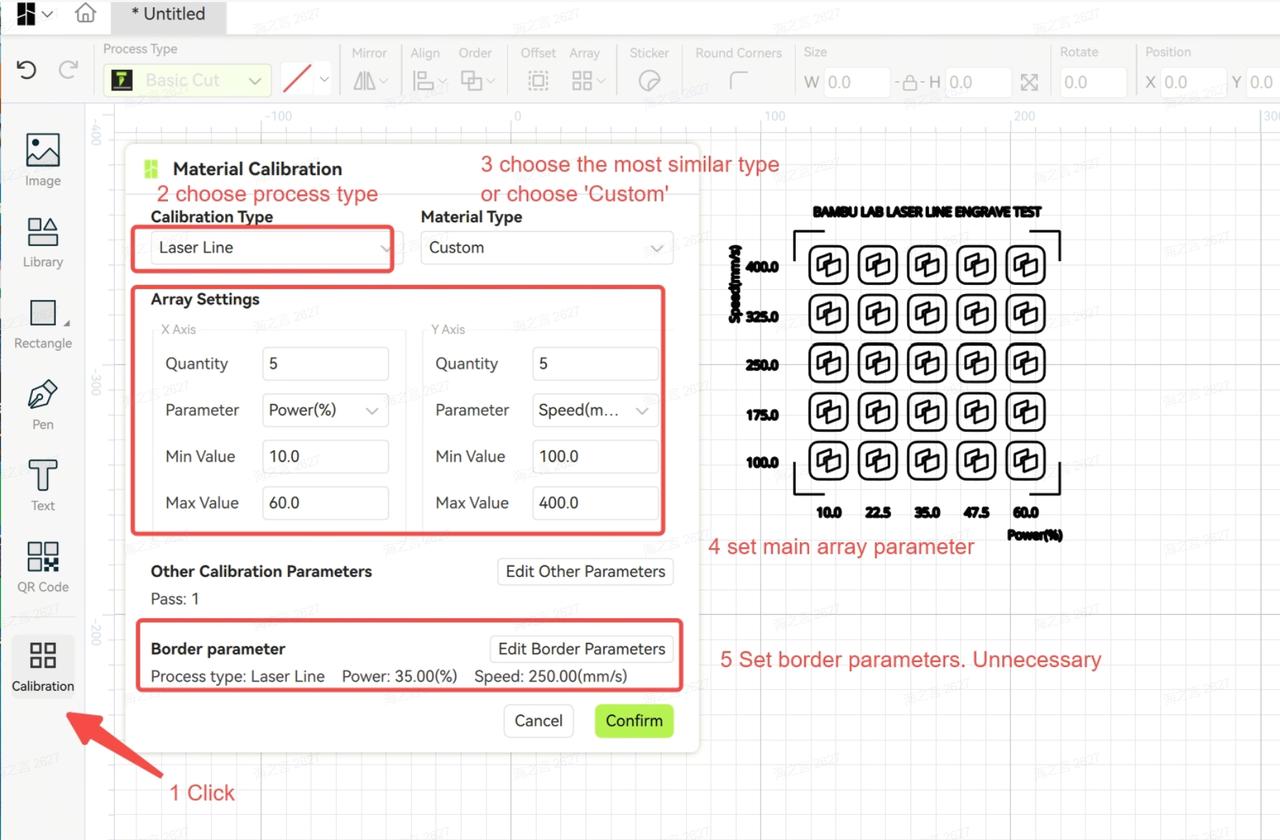Switch to the Untitled project tab
Image resolution: width=1280 pixels, height=840 pixels.
[x=168, y=14]
